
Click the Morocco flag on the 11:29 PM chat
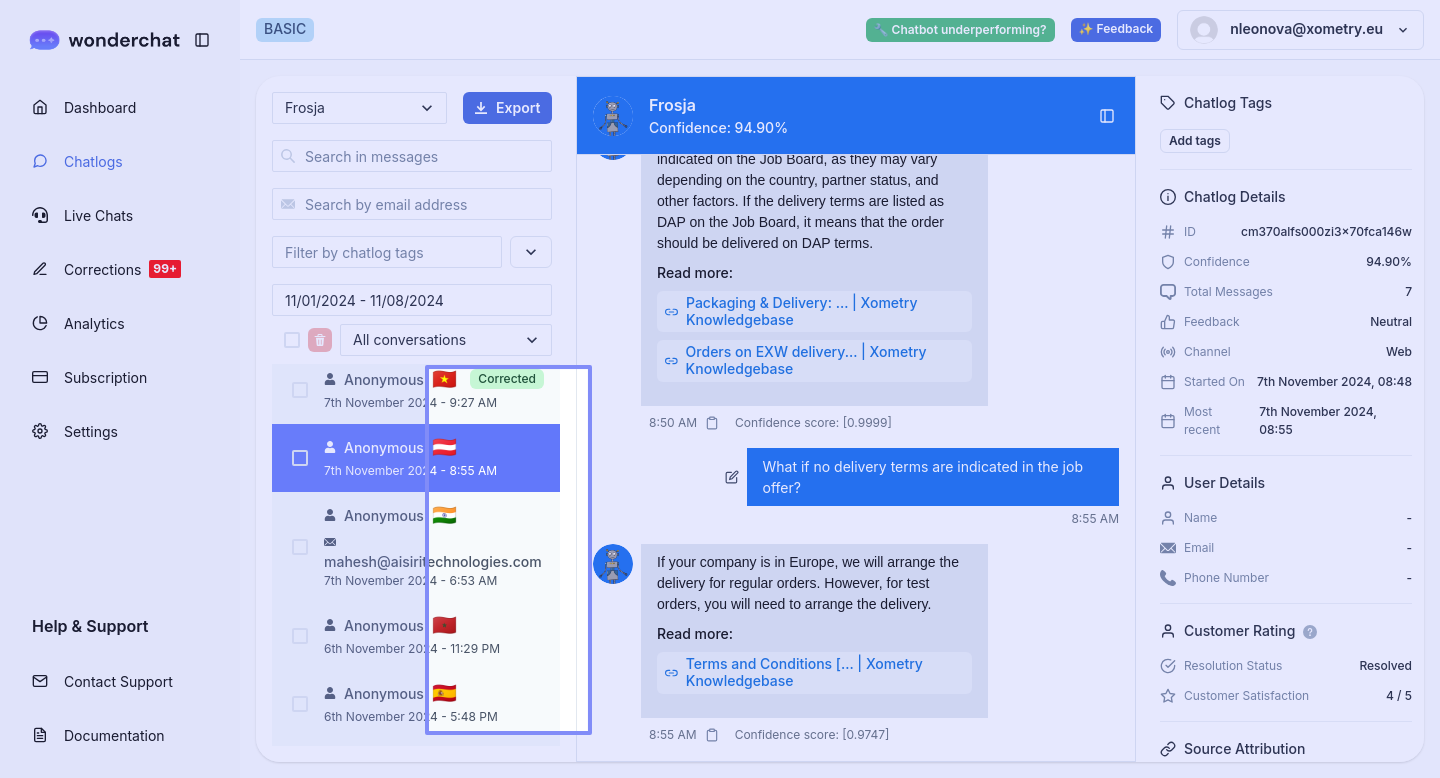click(444, 625)
